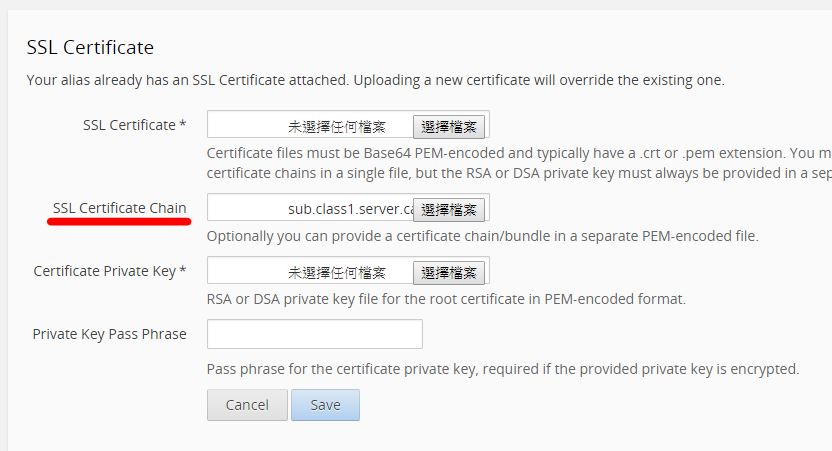Click the choose file button for SSL Certificate Chain
Viewport: 832px width, 451px height.
[x=449, y=209]
